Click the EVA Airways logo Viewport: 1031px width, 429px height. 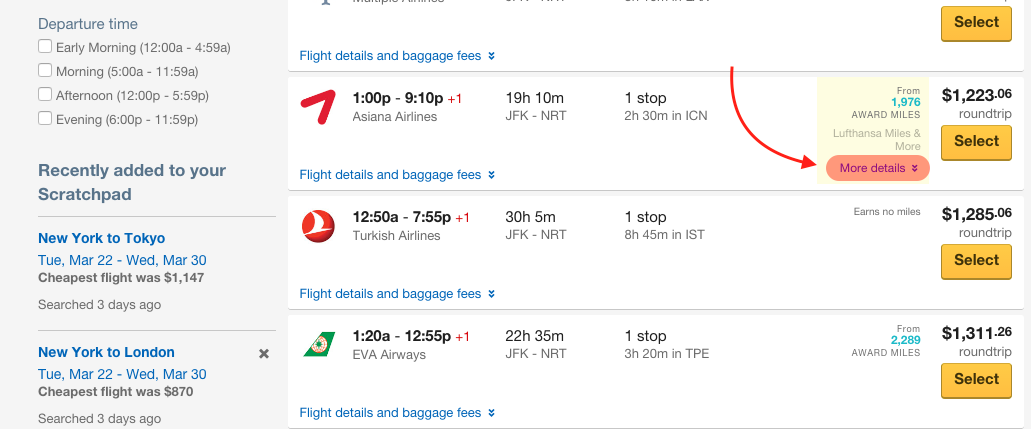[319, 345]
